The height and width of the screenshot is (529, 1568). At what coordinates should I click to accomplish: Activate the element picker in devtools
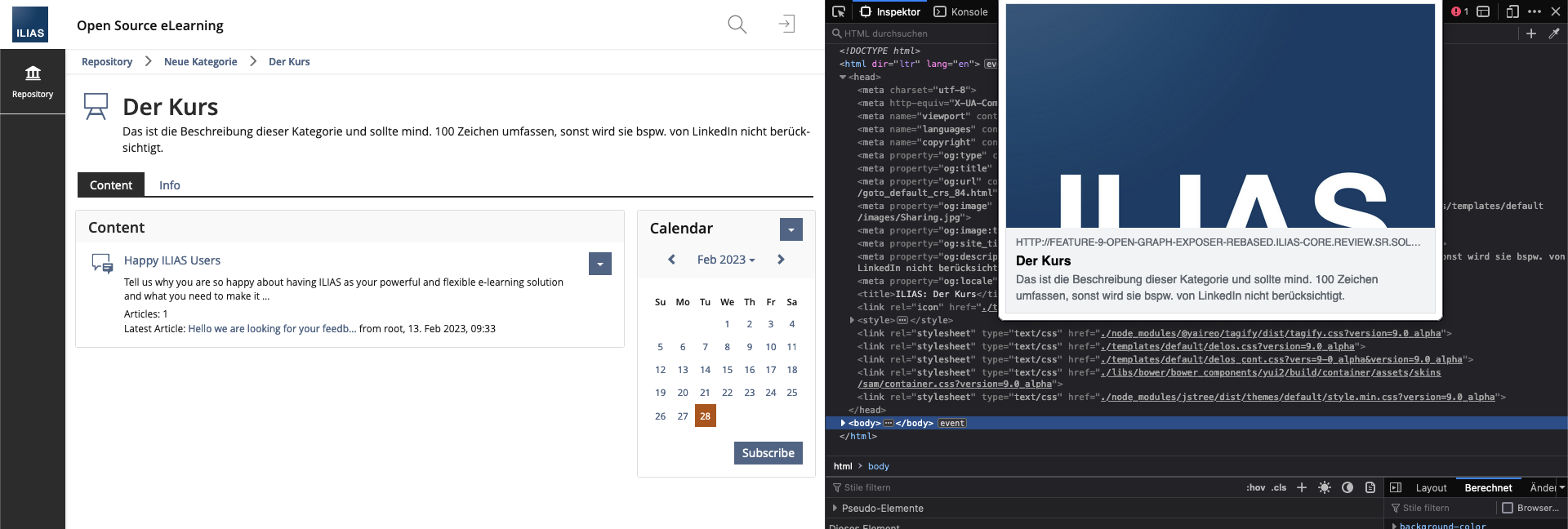pos(839,11)
